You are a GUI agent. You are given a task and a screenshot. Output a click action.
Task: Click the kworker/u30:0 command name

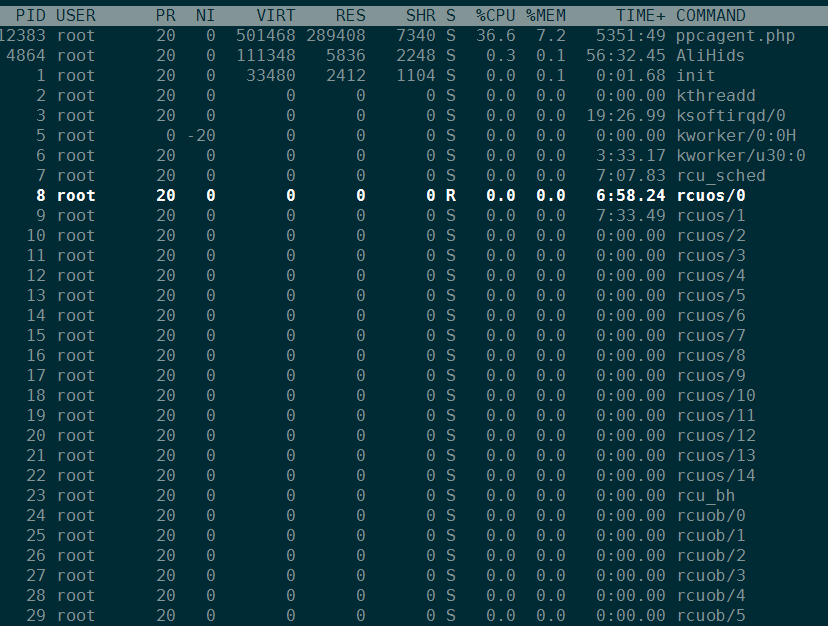tap(741, 156)
